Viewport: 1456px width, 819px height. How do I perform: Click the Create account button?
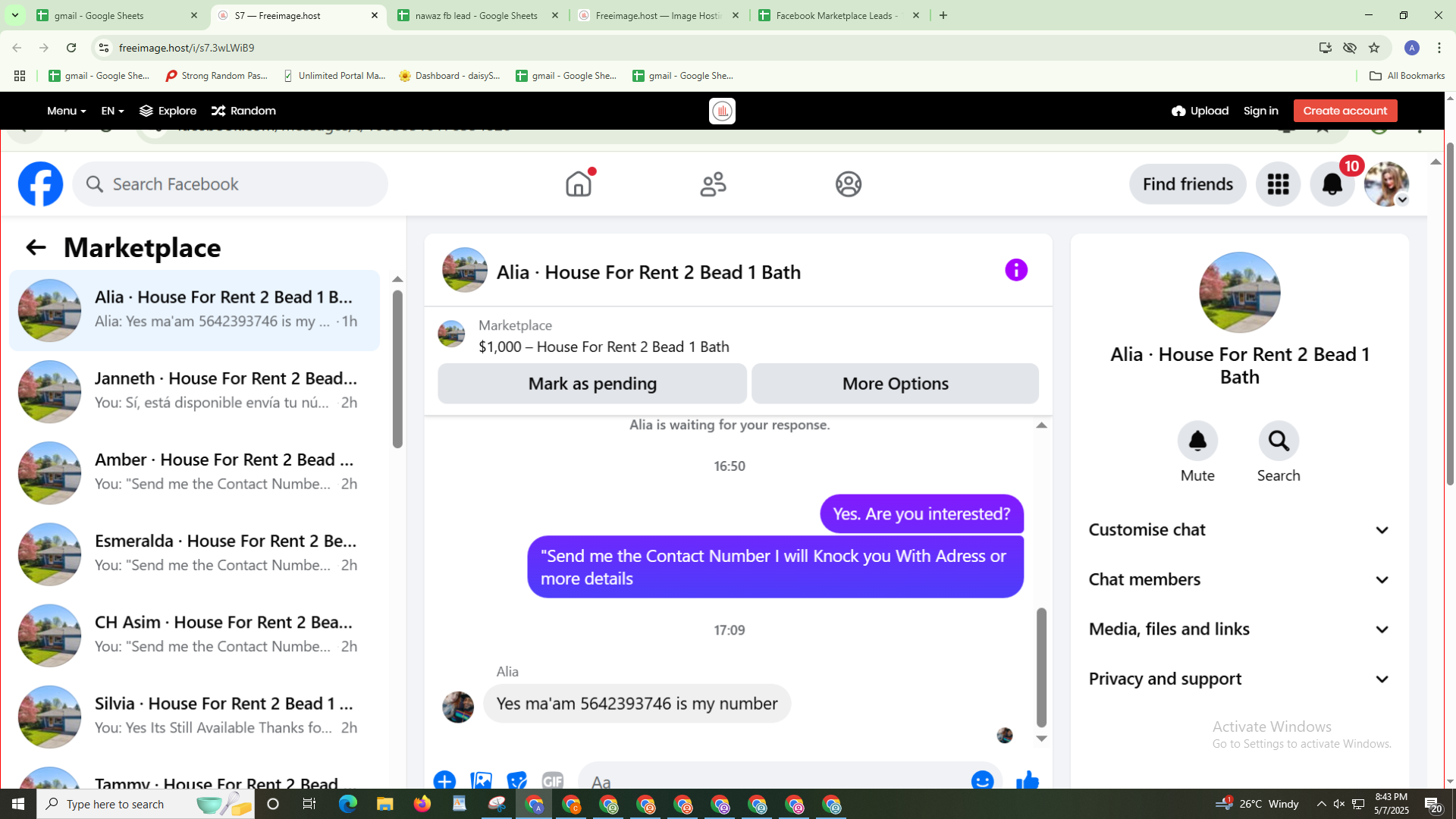point(1345,111)
